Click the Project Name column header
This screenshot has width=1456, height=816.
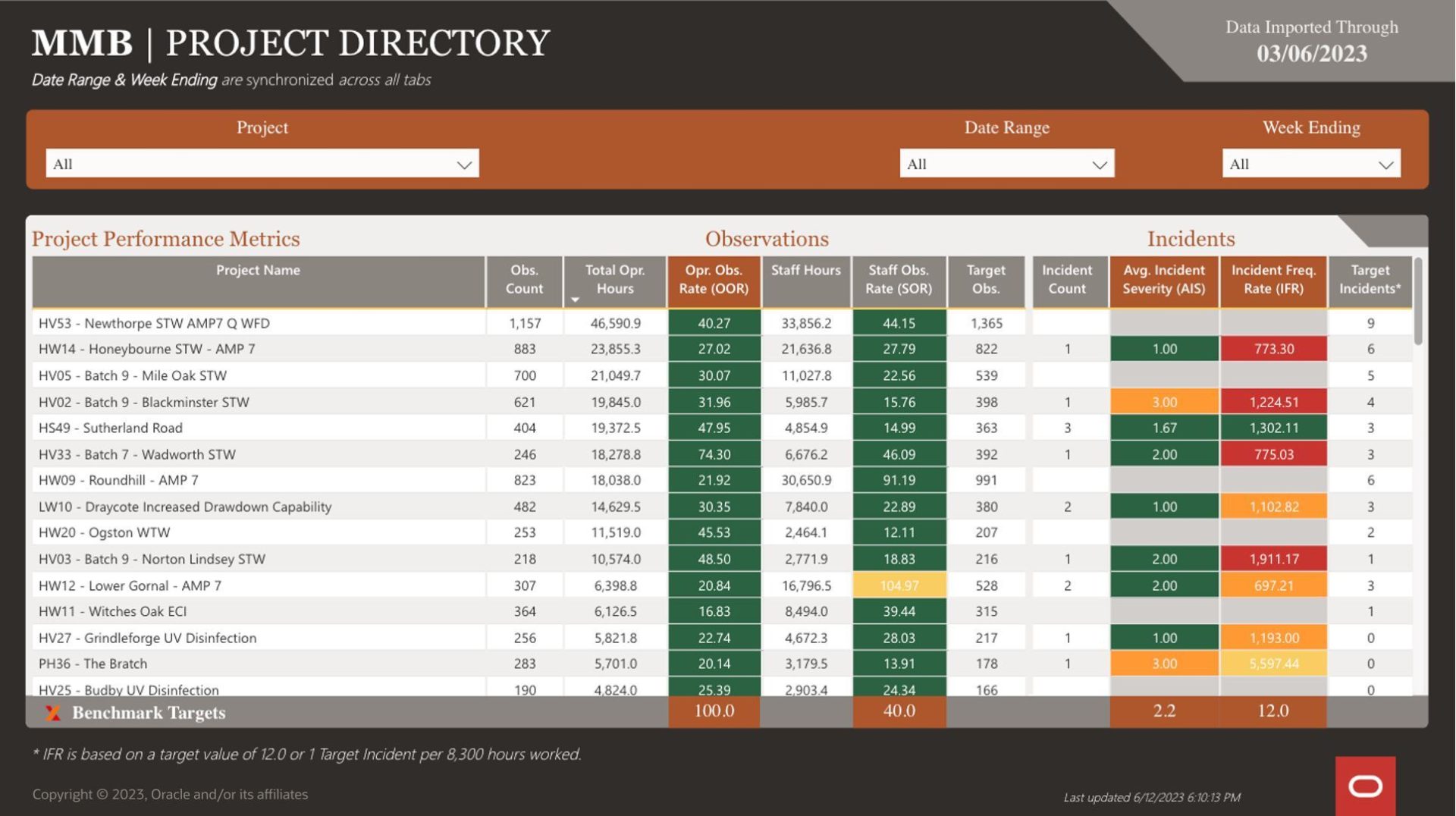259,270
